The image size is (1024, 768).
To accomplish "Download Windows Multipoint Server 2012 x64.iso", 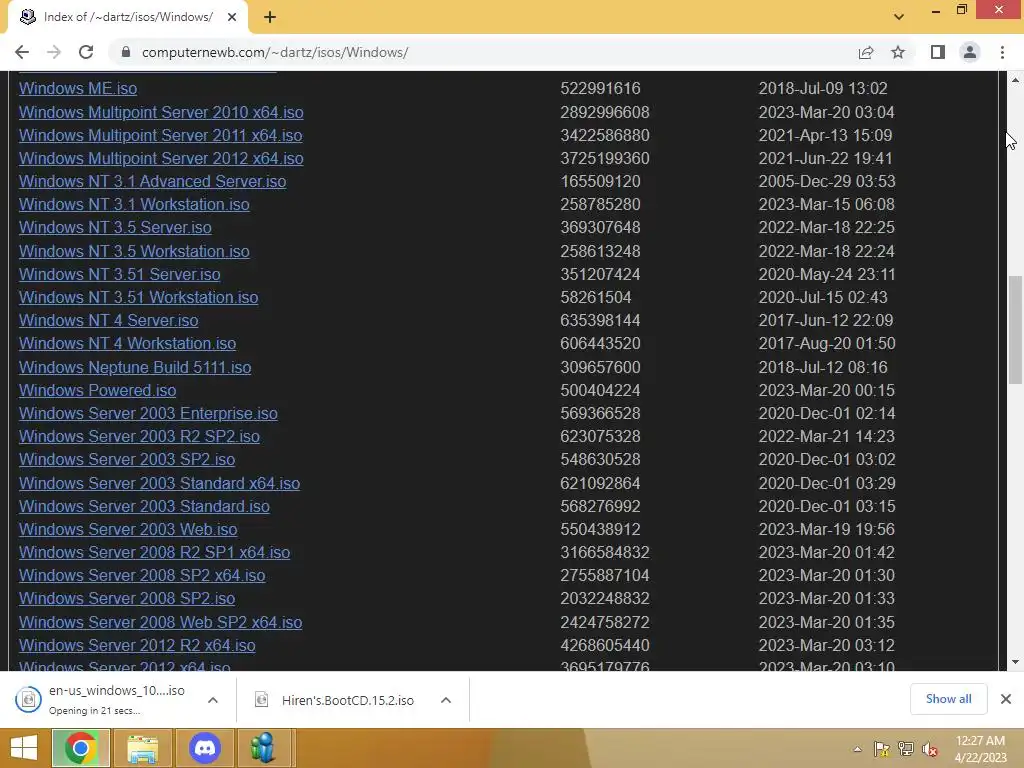I will (161, 159).
